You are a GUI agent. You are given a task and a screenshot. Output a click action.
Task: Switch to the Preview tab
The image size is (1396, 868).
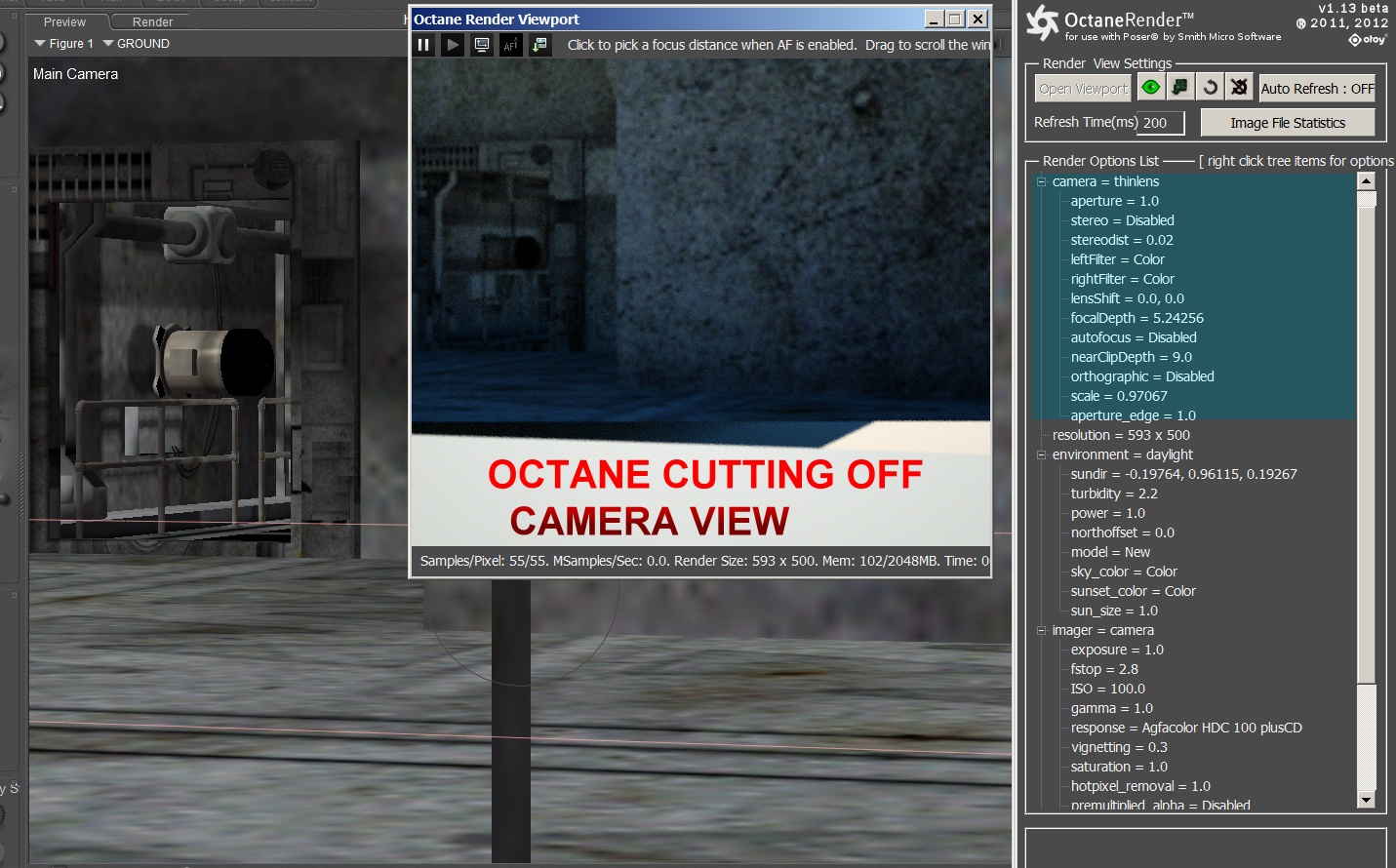[x=64, y=22]
